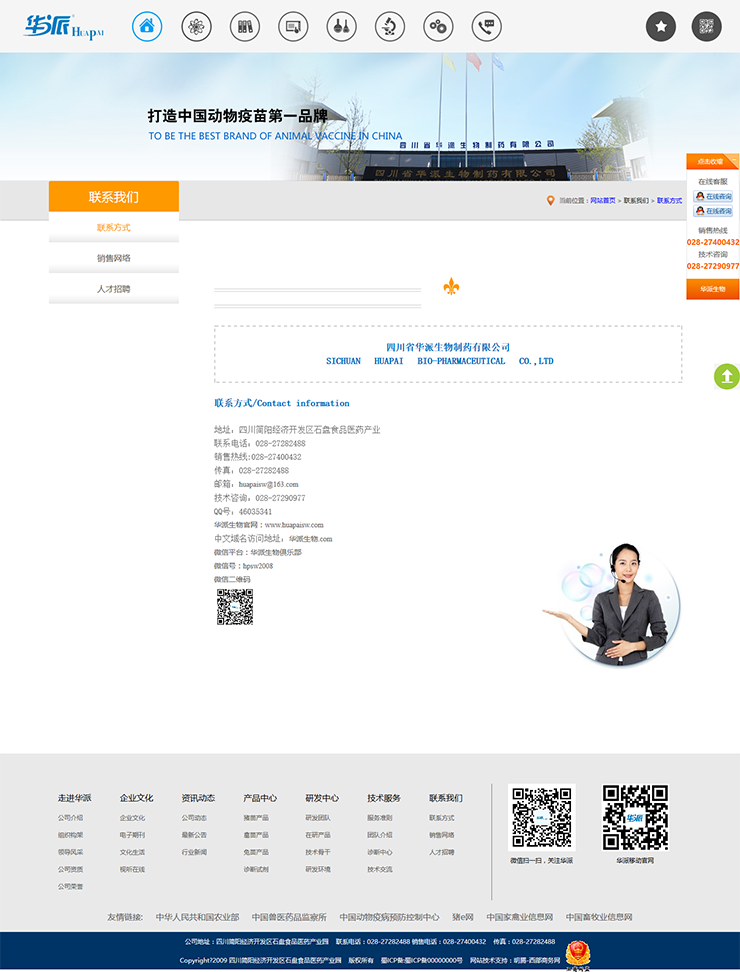Image resolution: width=740 pixels, height=972 pixels.
Task: Click the orange 华派生物 button
Action: pos(712,289)
